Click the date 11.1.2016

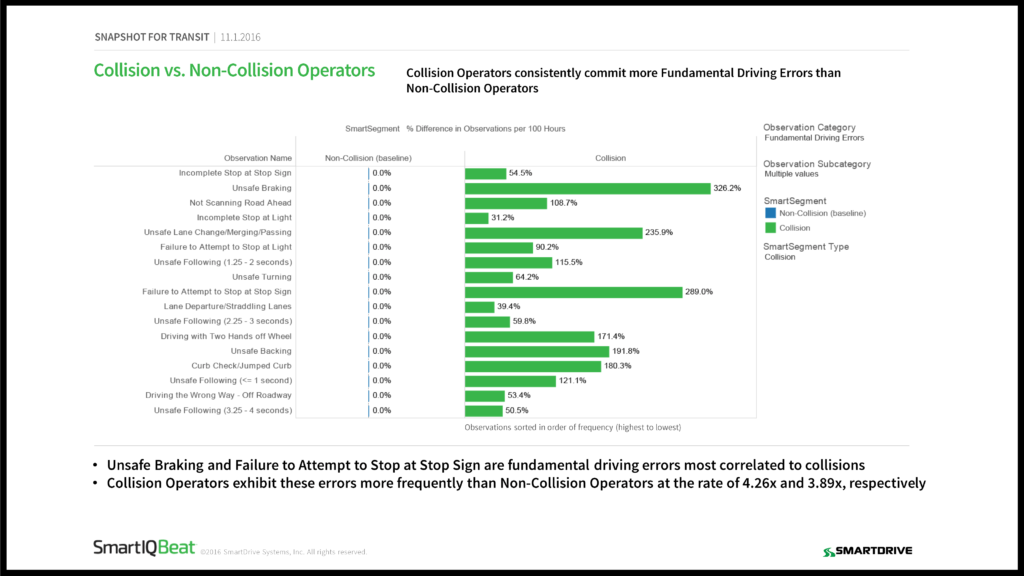click(240, 37)
